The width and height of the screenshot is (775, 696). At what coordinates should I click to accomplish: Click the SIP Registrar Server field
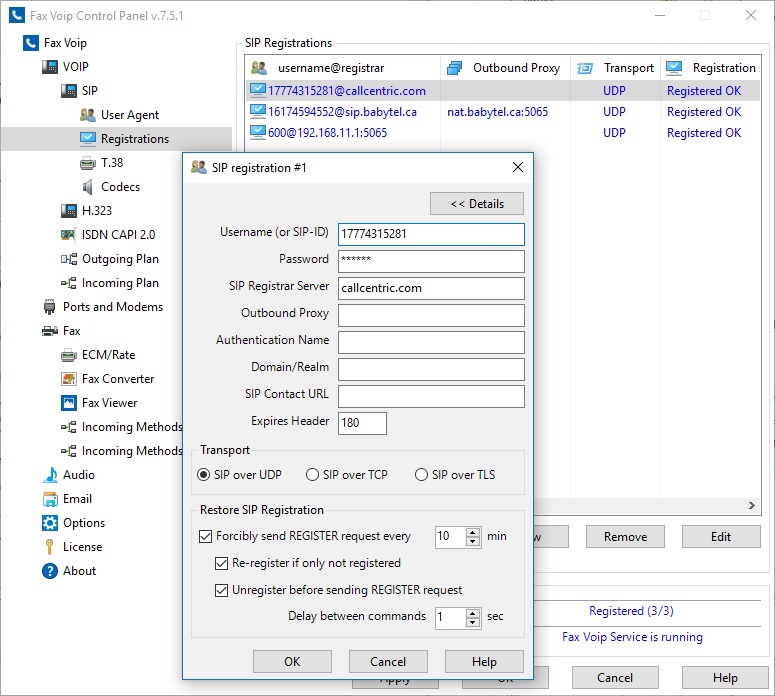(431, 289)
